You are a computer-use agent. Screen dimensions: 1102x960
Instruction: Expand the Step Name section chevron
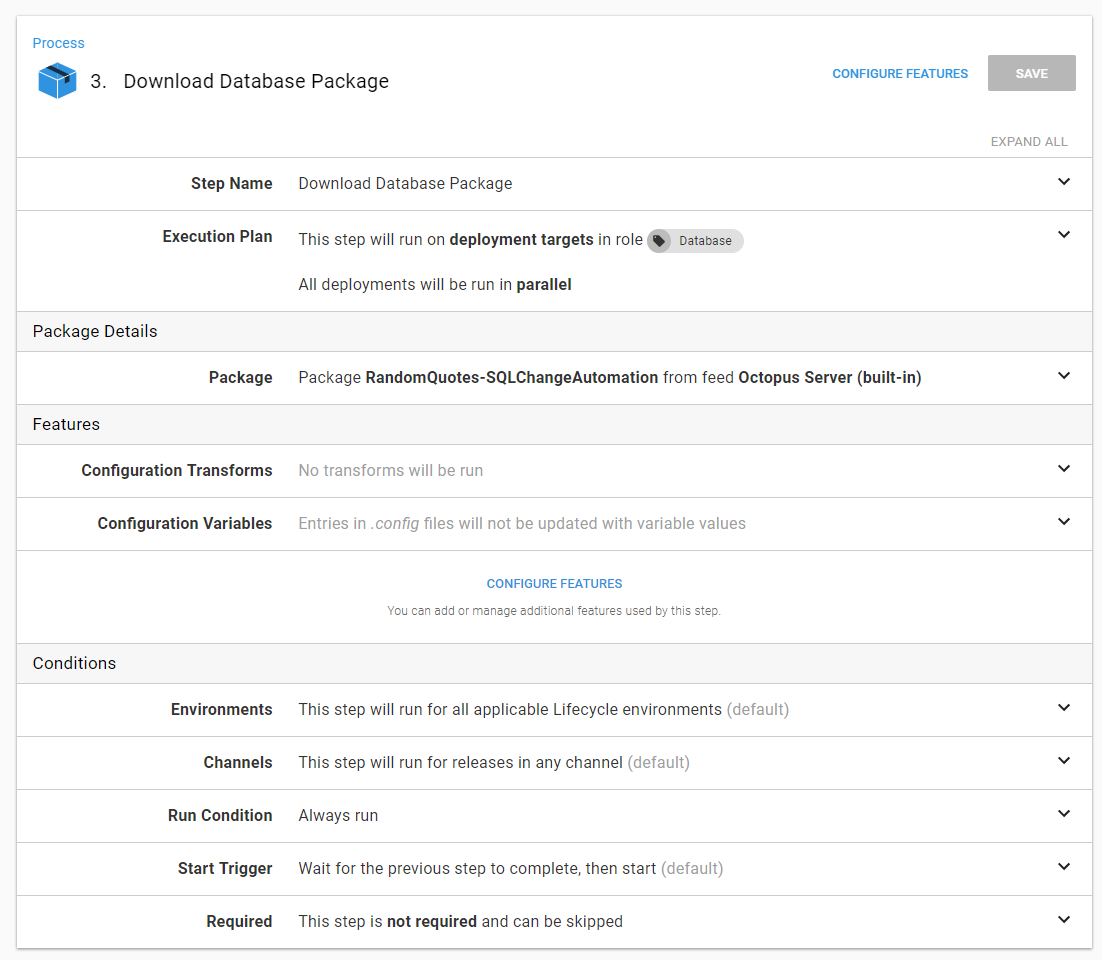coord(1063,182)
